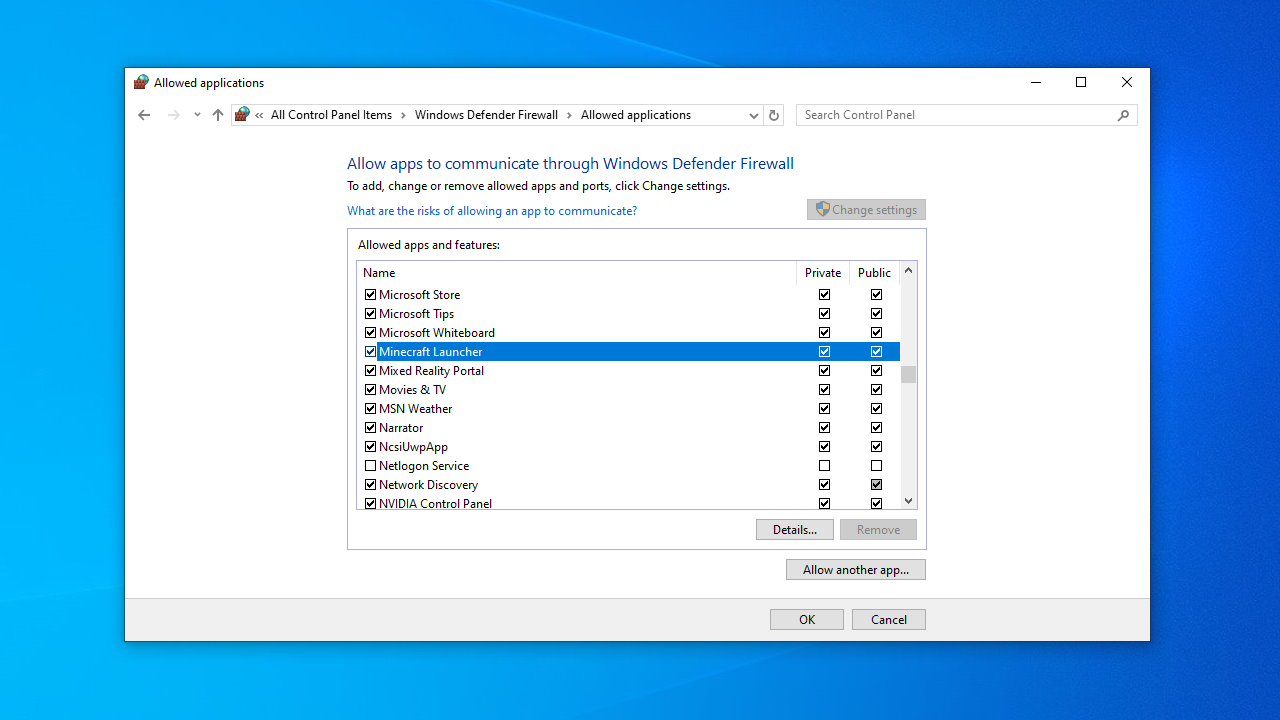
Task: Open the Recent locations dropdown
Action: pos(197,115)
